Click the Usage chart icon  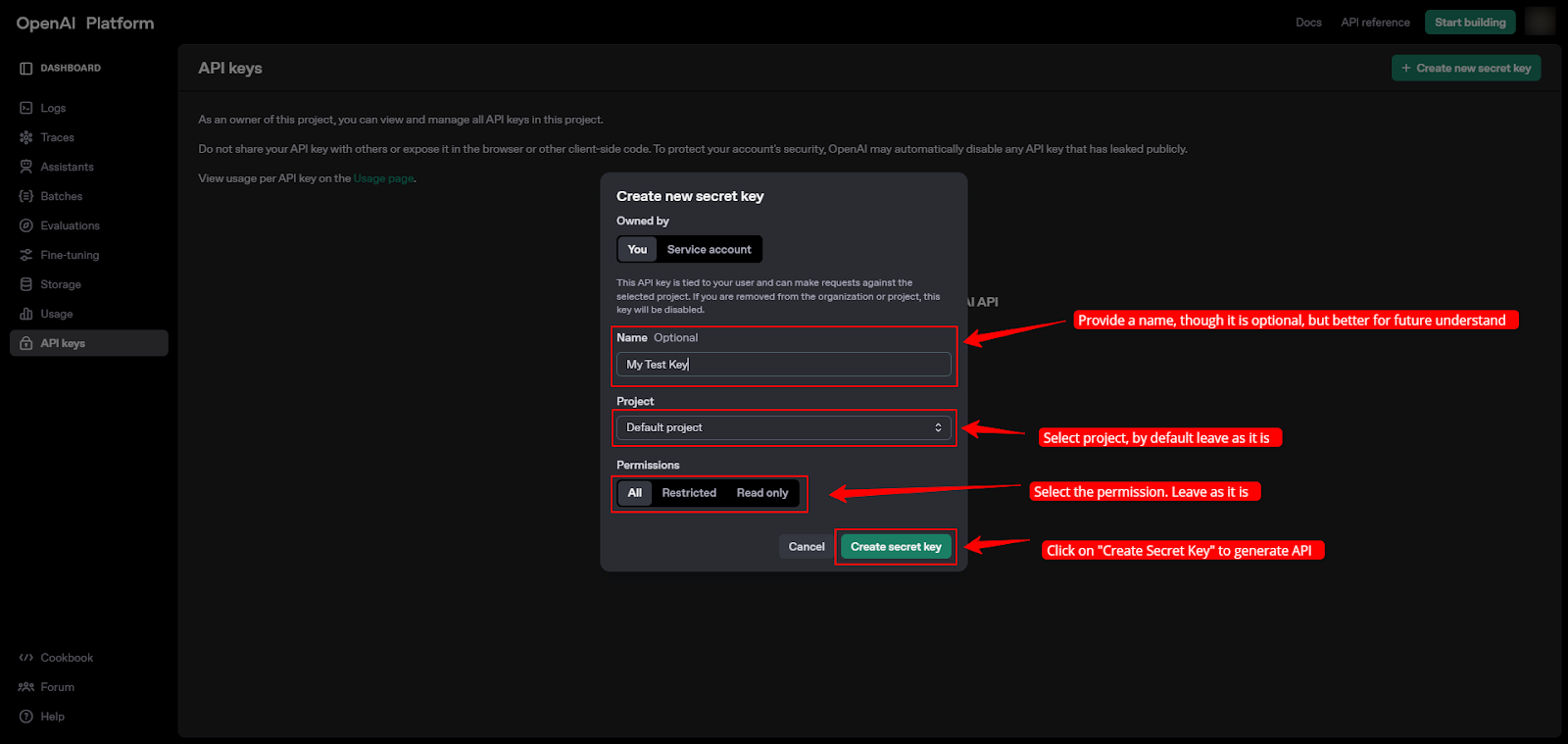[26, 314]
